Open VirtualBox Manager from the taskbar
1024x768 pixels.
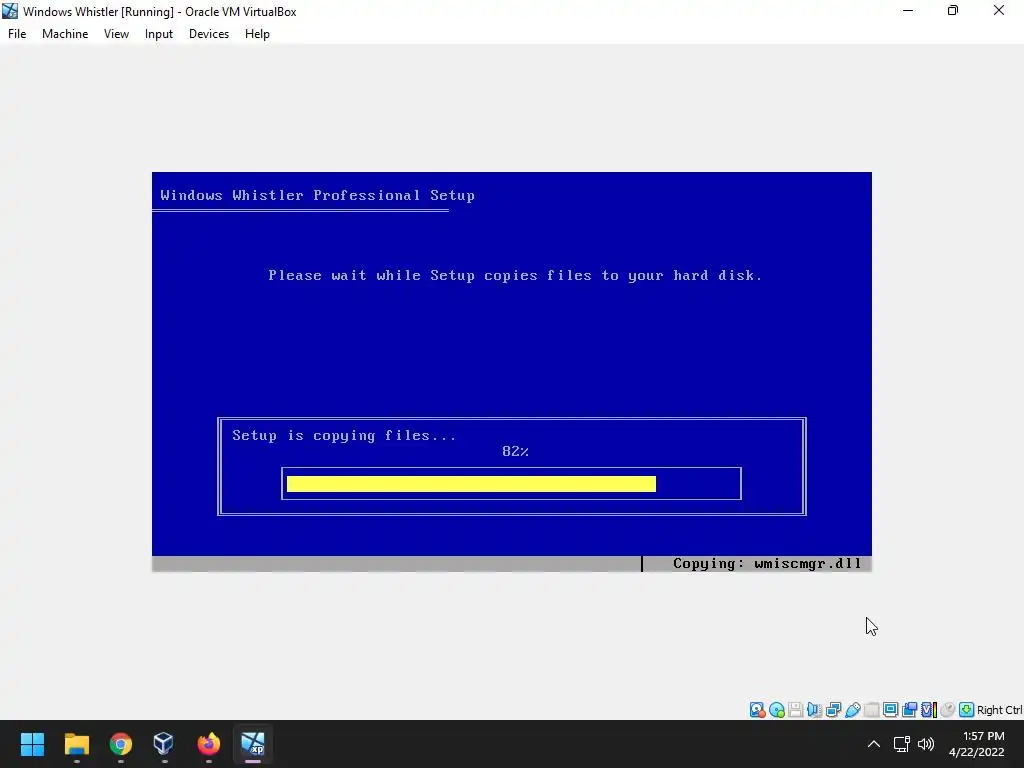point(164,744)
